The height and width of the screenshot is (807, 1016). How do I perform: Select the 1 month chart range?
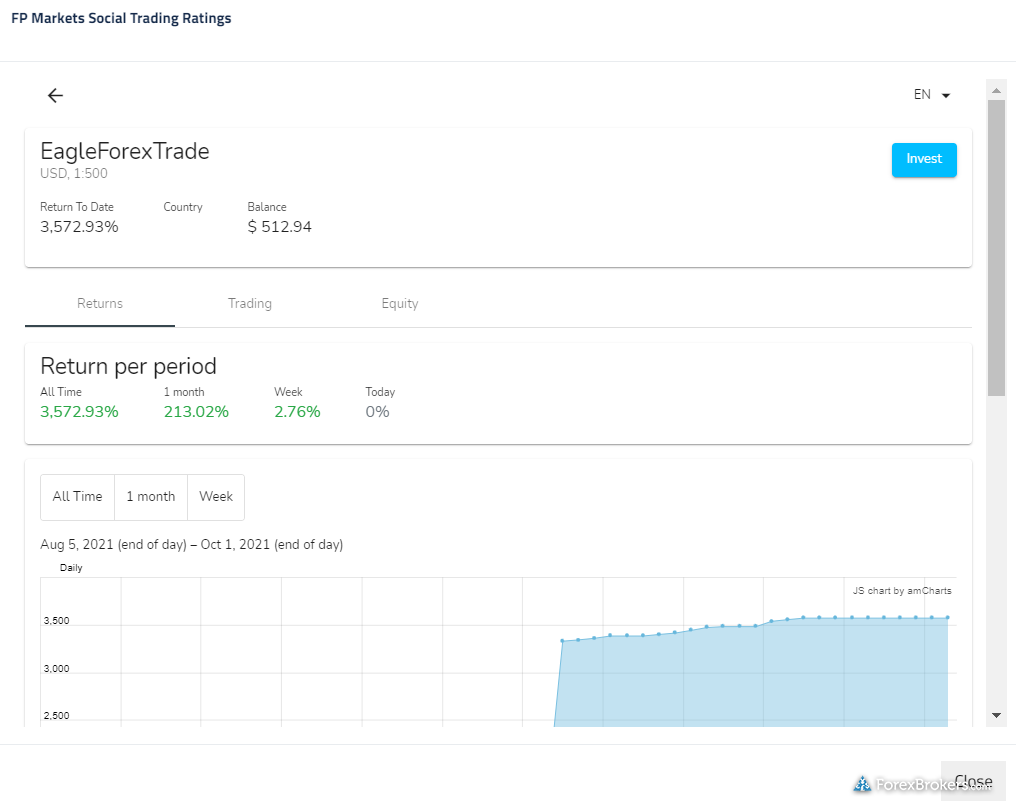(151, 497)
